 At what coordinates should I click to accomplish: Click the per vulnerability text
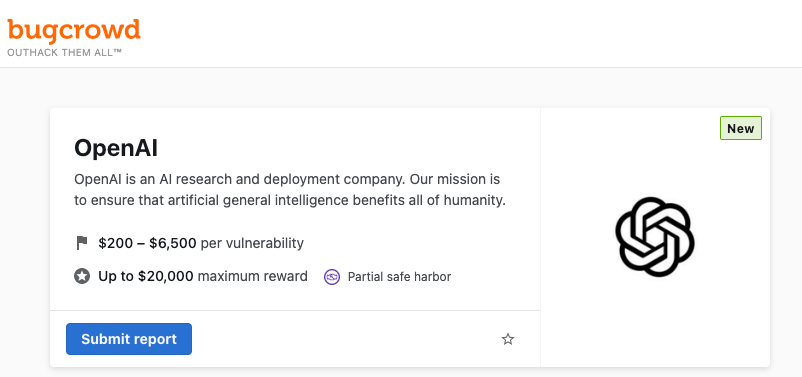[x=252, y=243]
